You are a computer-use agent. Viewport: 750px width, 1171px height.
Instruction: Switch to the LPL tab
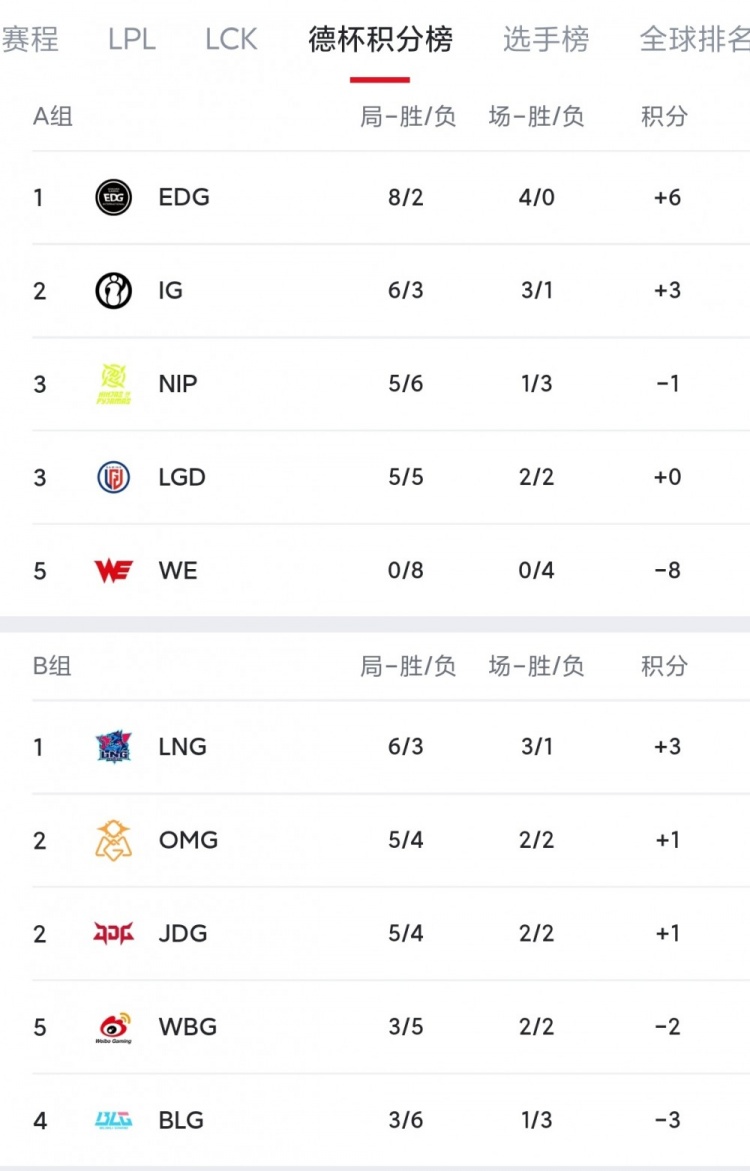pyautogui.click(x=132, y=40)
